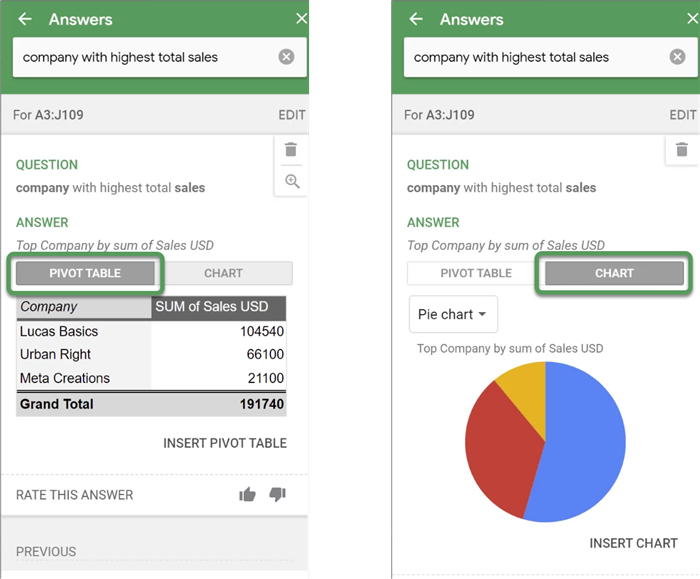This screenshot has height=579, width=700.
Task: Select Pivot Table tab in left panel
Action: click(x=85, y=273)
